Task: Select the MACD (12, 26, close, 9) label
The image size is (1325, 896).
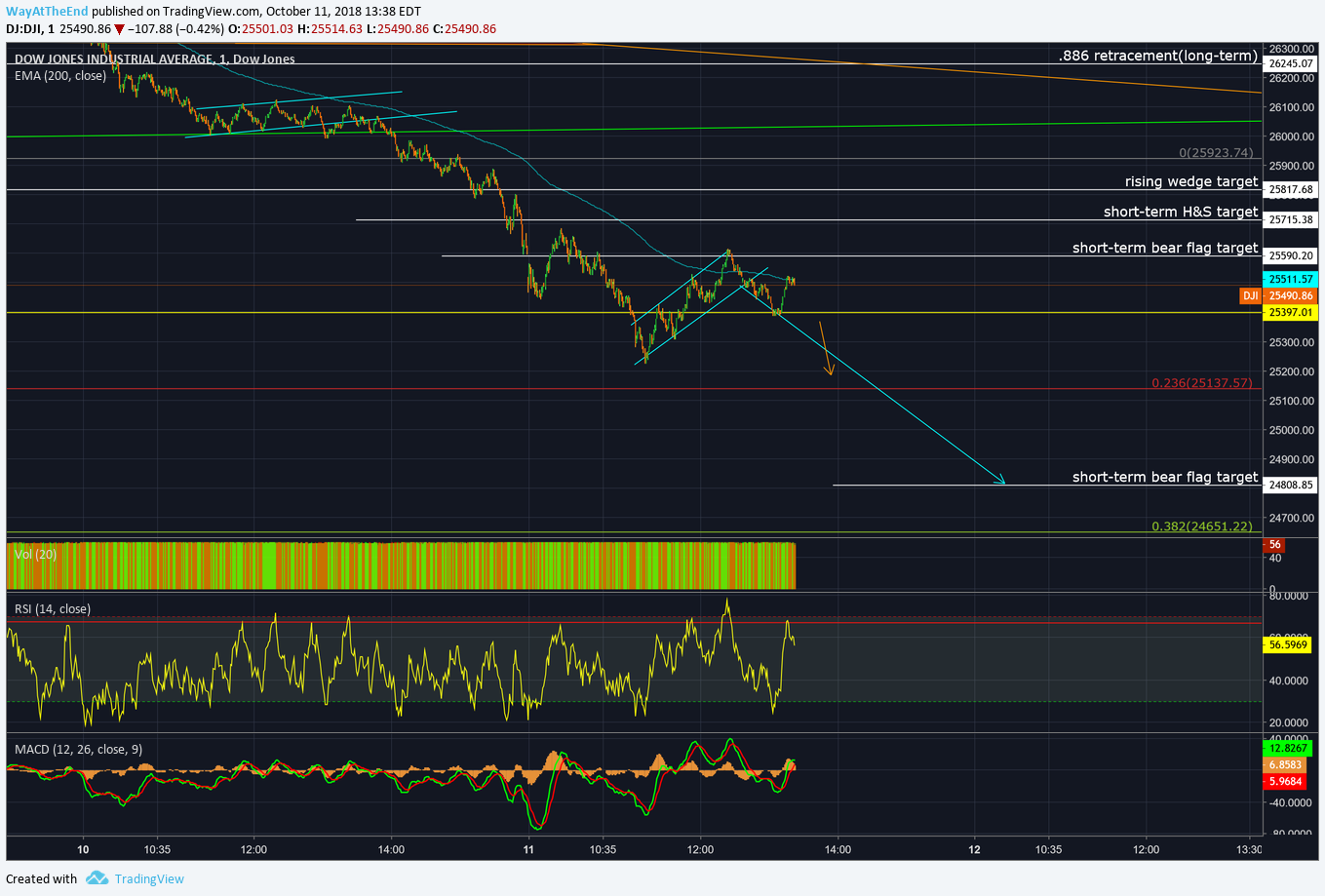Action: click(x=78, y=749)
